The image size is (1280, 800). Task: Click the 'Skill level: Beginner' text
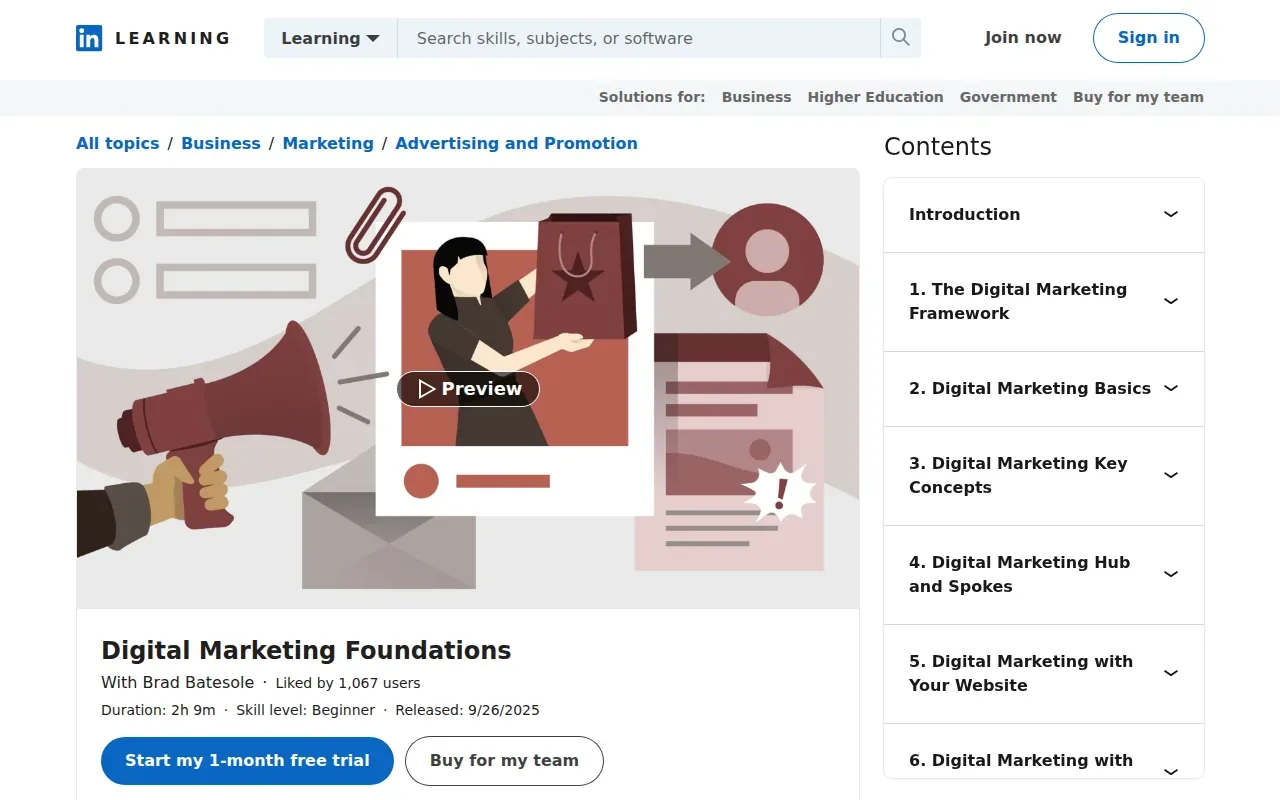click(306, 710)
